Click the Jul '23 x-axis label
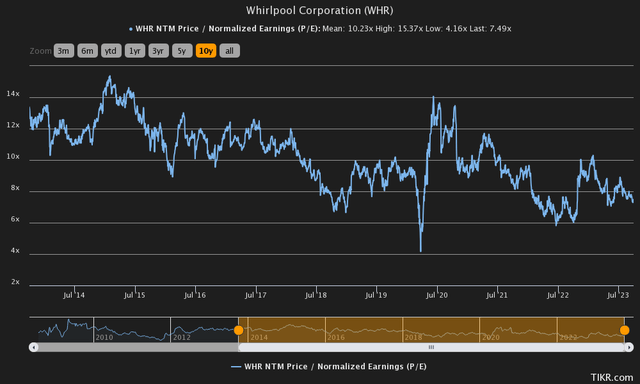This screenshot has width=640, height=384. tap(618, 295)
